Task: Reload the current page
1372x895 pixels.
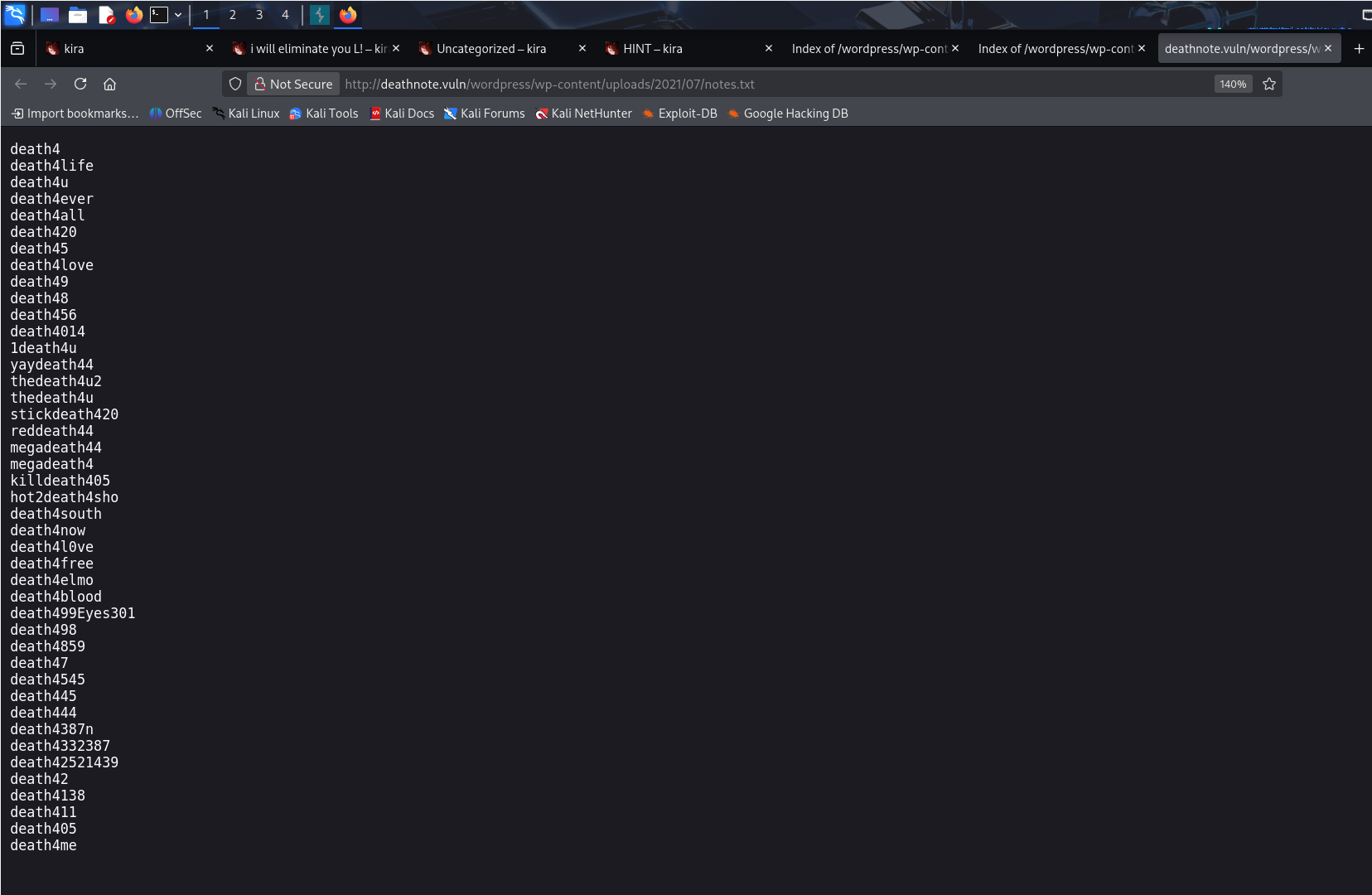Action: click(x=80, y=84)
